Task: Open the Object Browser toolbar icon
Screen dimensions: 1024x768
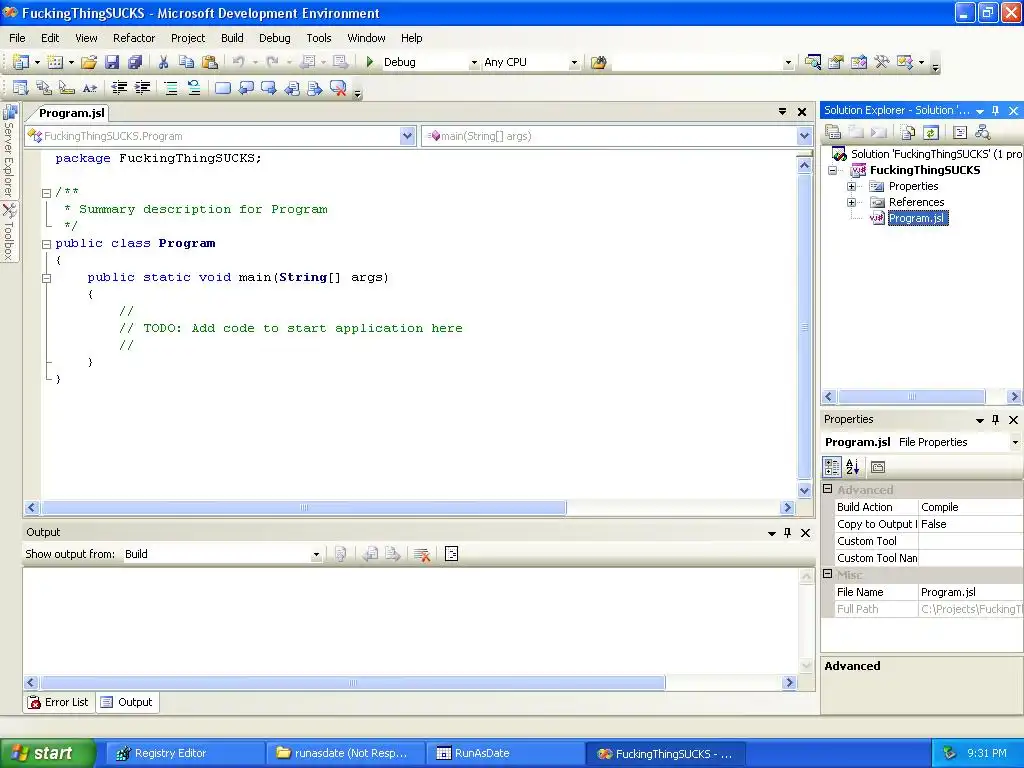Action: (859, 62)
